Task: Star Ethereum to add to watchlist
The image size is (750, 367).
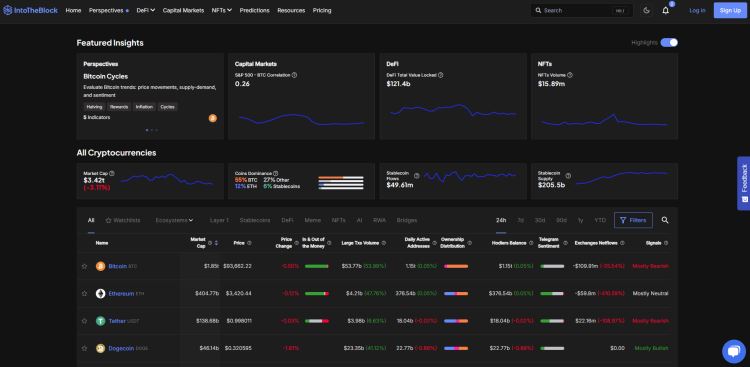Action: (85, 293)
